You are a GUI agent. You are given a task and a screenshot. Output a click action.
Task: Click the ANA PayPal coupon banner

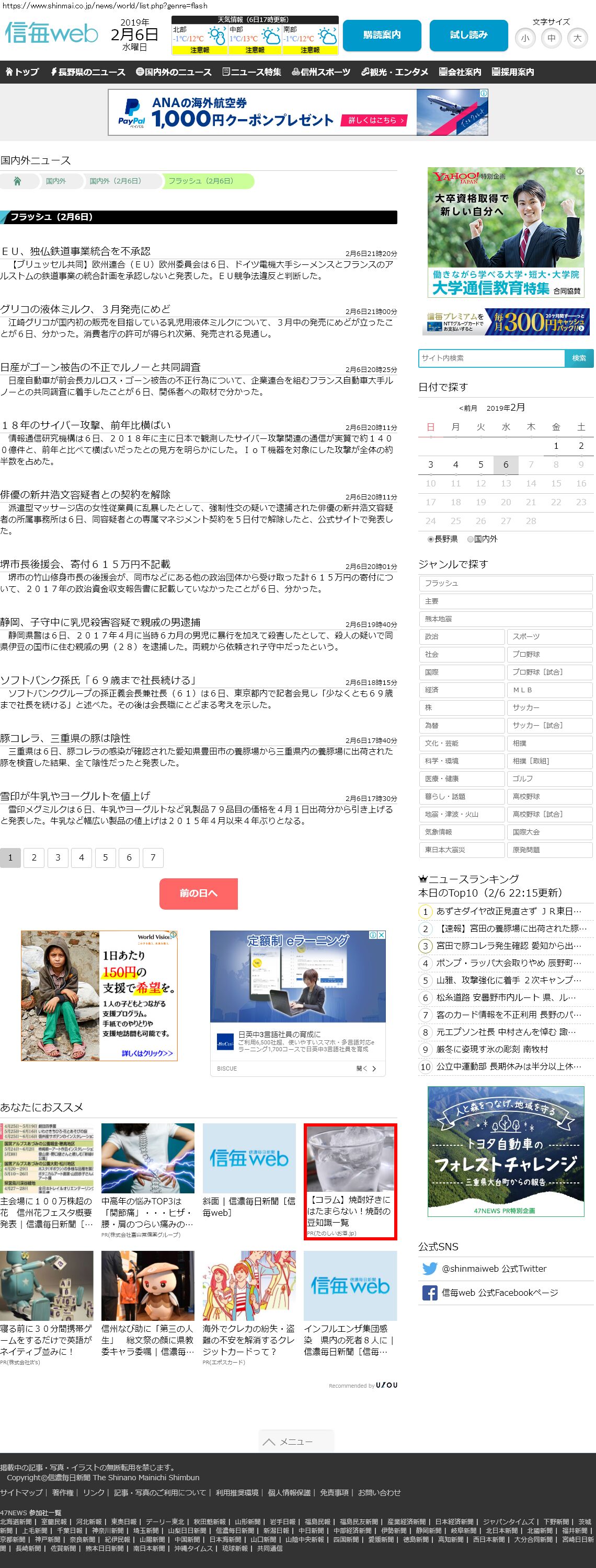click(x=299, y=112)
